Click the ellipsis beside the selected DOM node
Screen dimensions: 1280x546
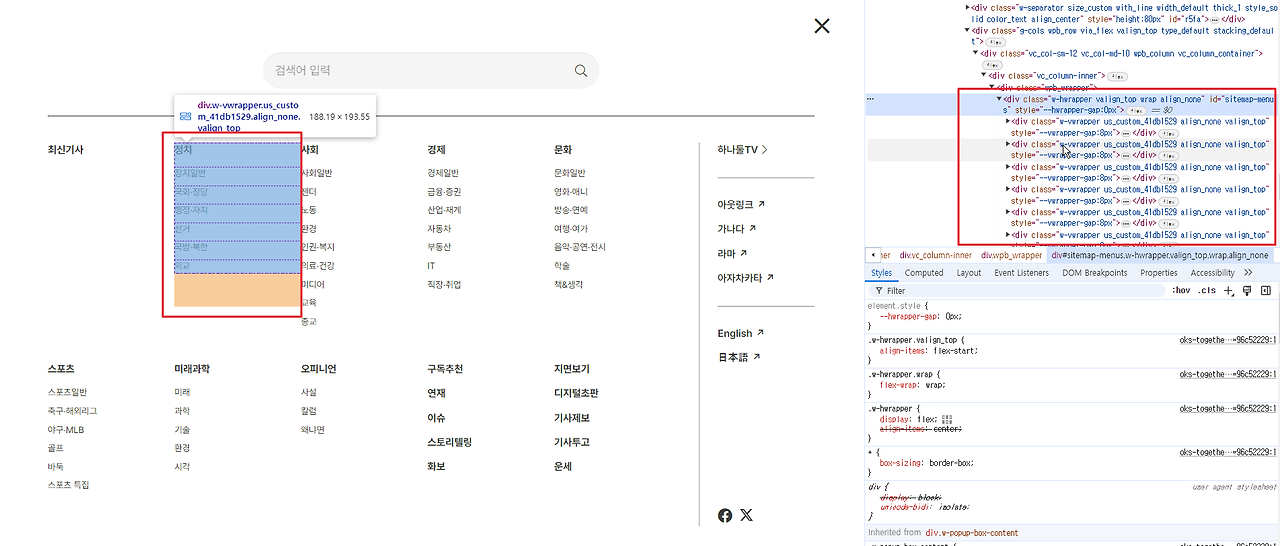871,100
